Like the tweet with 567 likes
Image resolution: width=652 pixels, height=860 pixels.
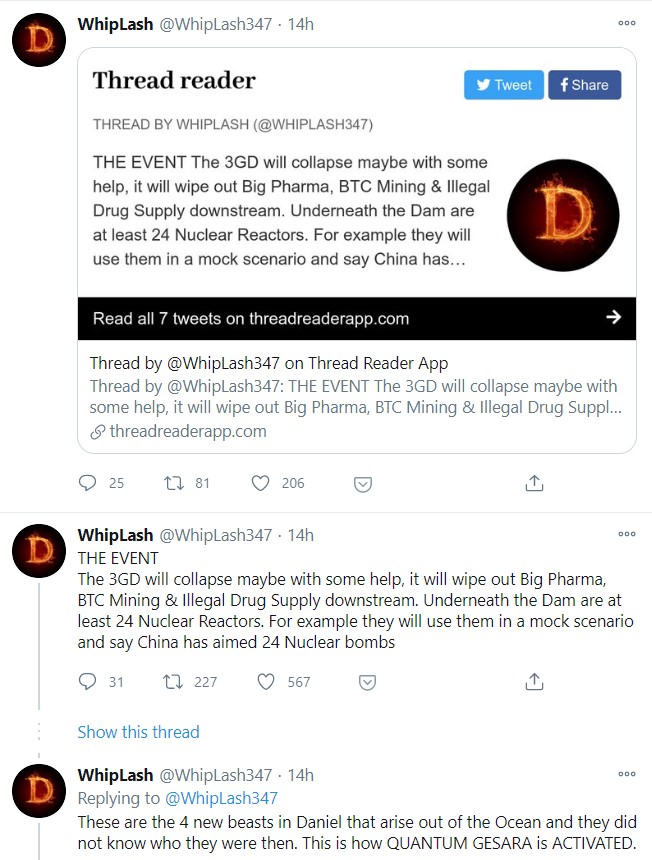(265, 682)
